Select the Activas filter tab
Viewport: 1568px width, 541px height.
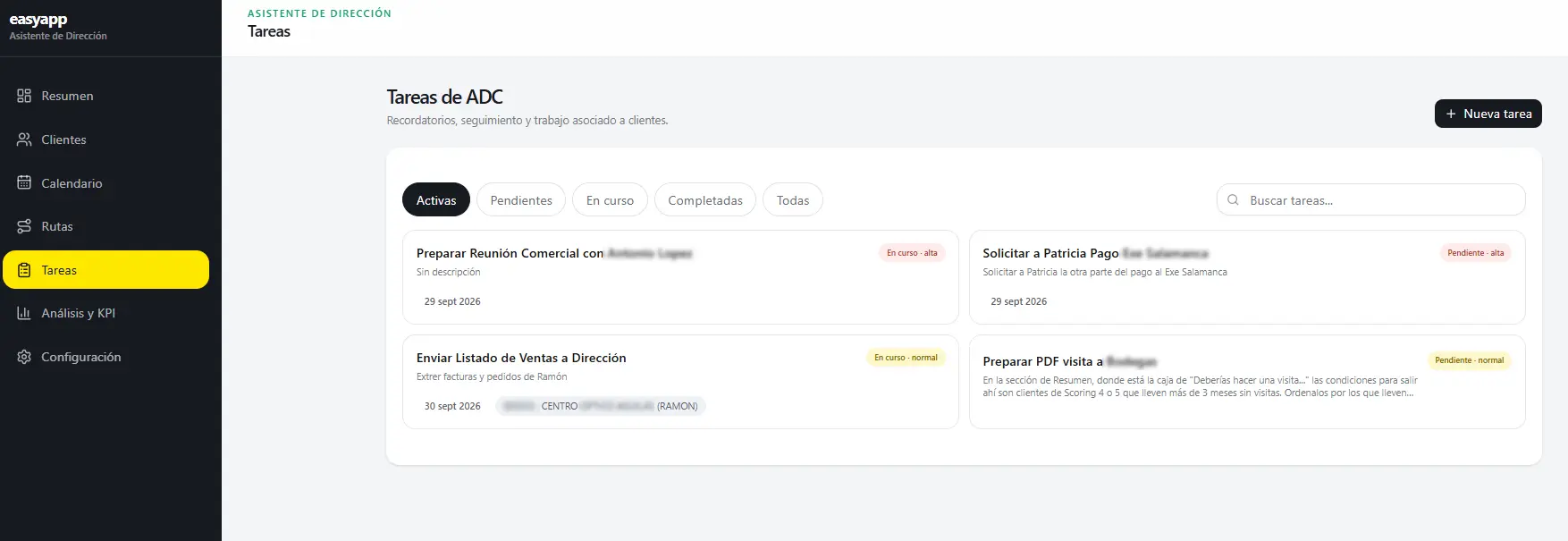click(436, 200)
